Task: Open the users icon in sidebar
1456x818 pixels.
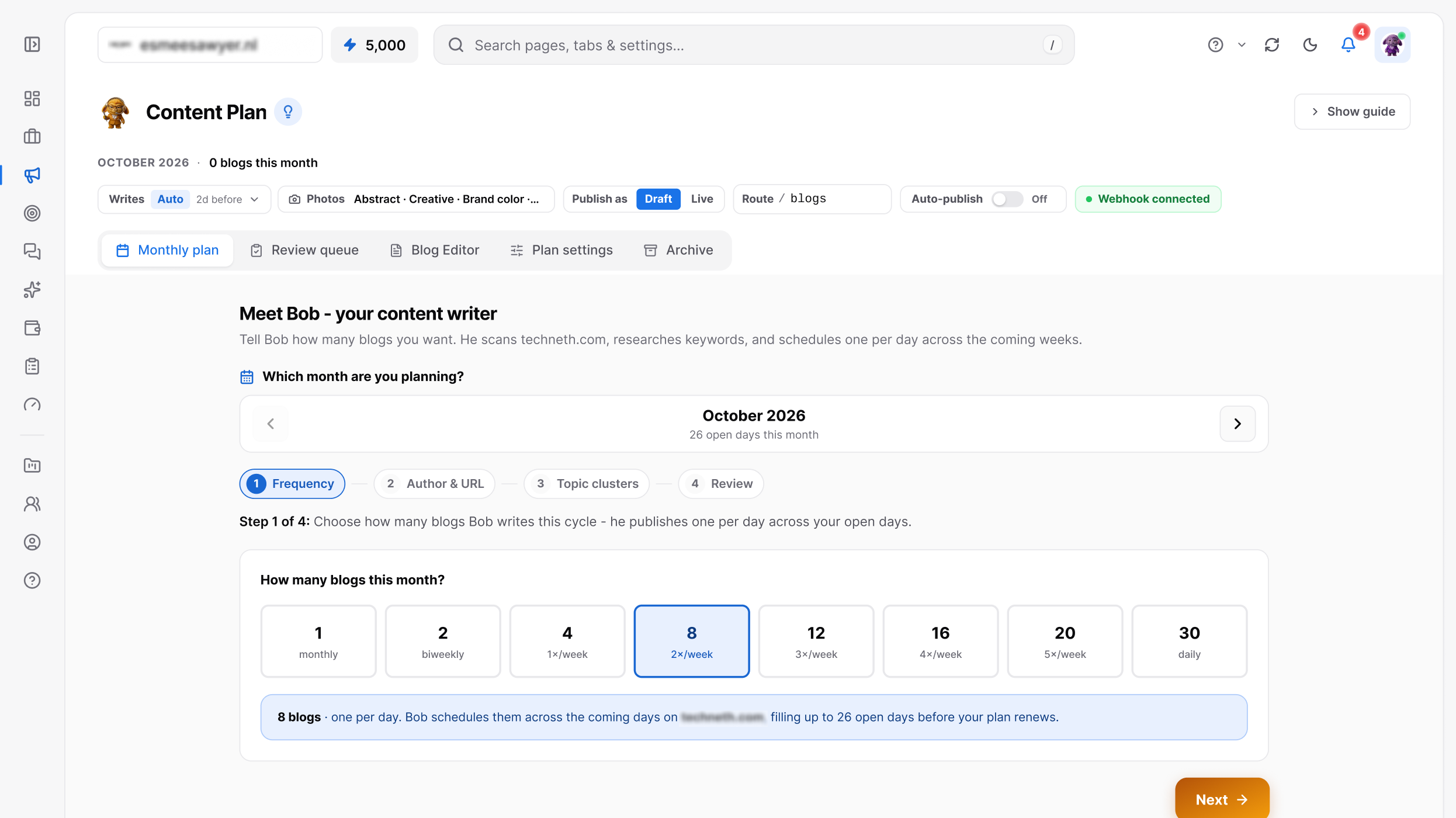Action: pos(32,504)
